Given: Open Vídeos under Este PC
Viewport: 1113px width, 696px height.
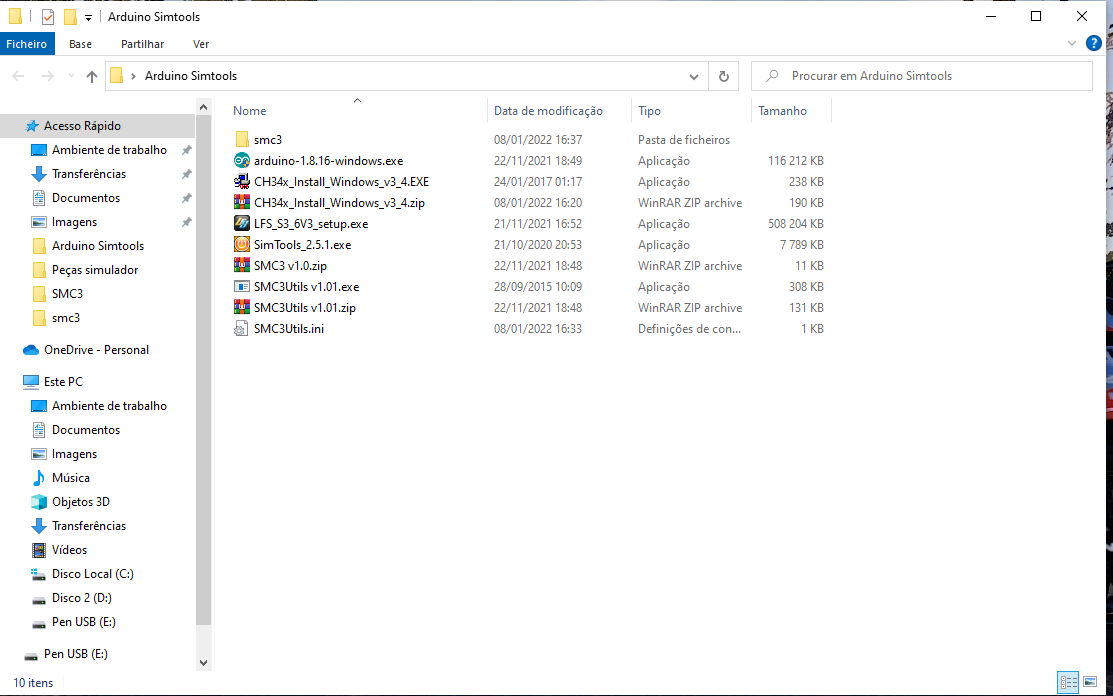Looking at the screenshot, I should coord(69,550).
